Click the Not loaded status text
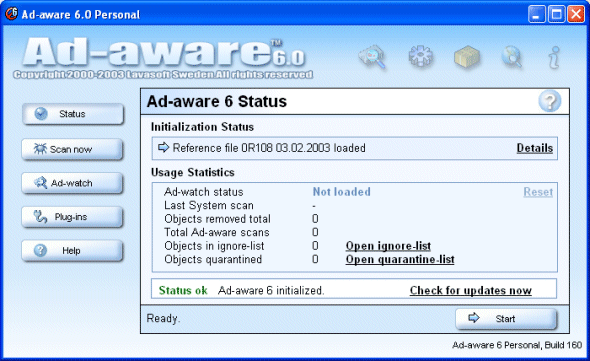The height and width of the screenshot is (361, 590). (x=342, y=192)
